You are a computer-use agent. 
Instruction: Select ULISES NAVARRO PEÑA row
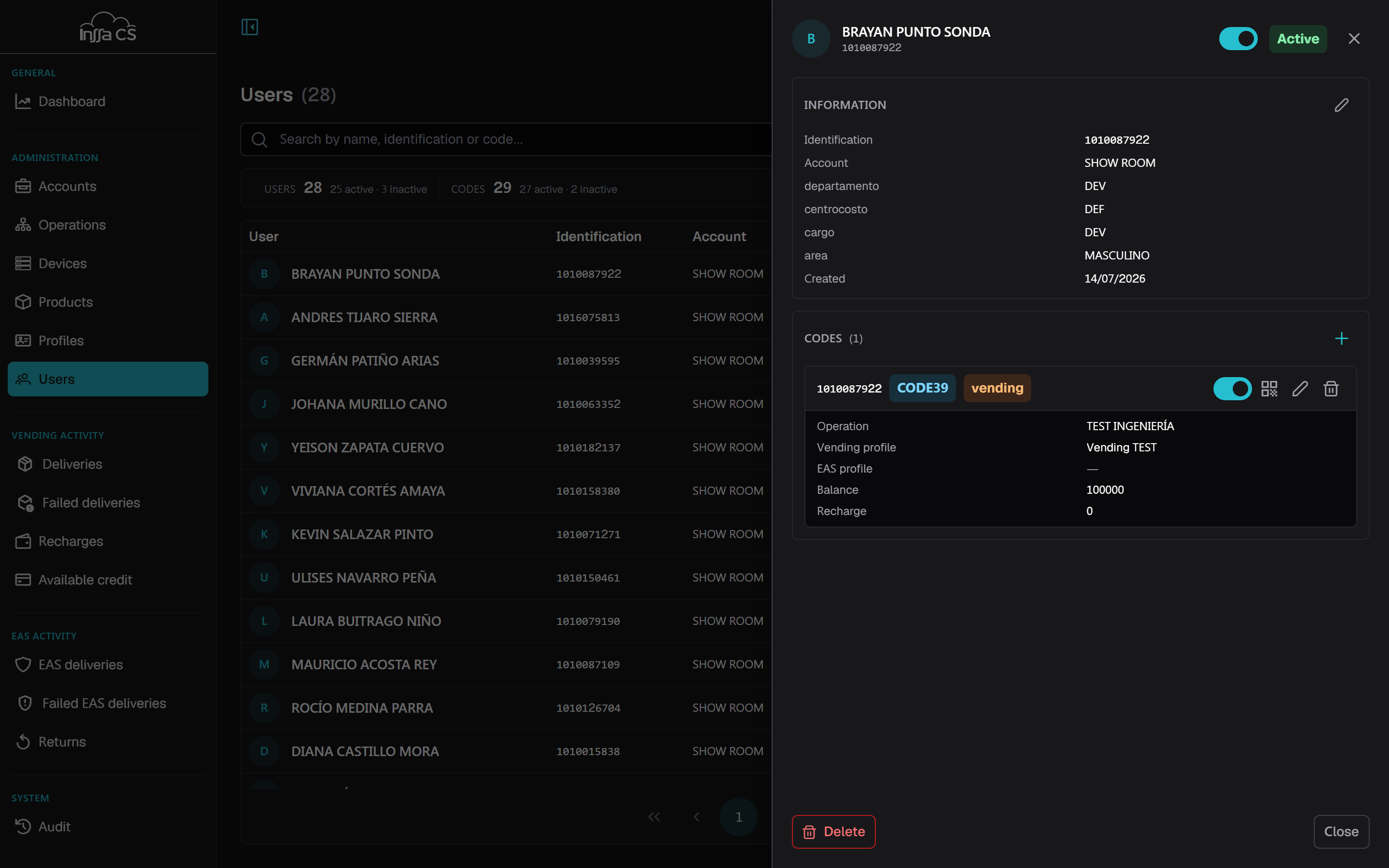(506, 578)
